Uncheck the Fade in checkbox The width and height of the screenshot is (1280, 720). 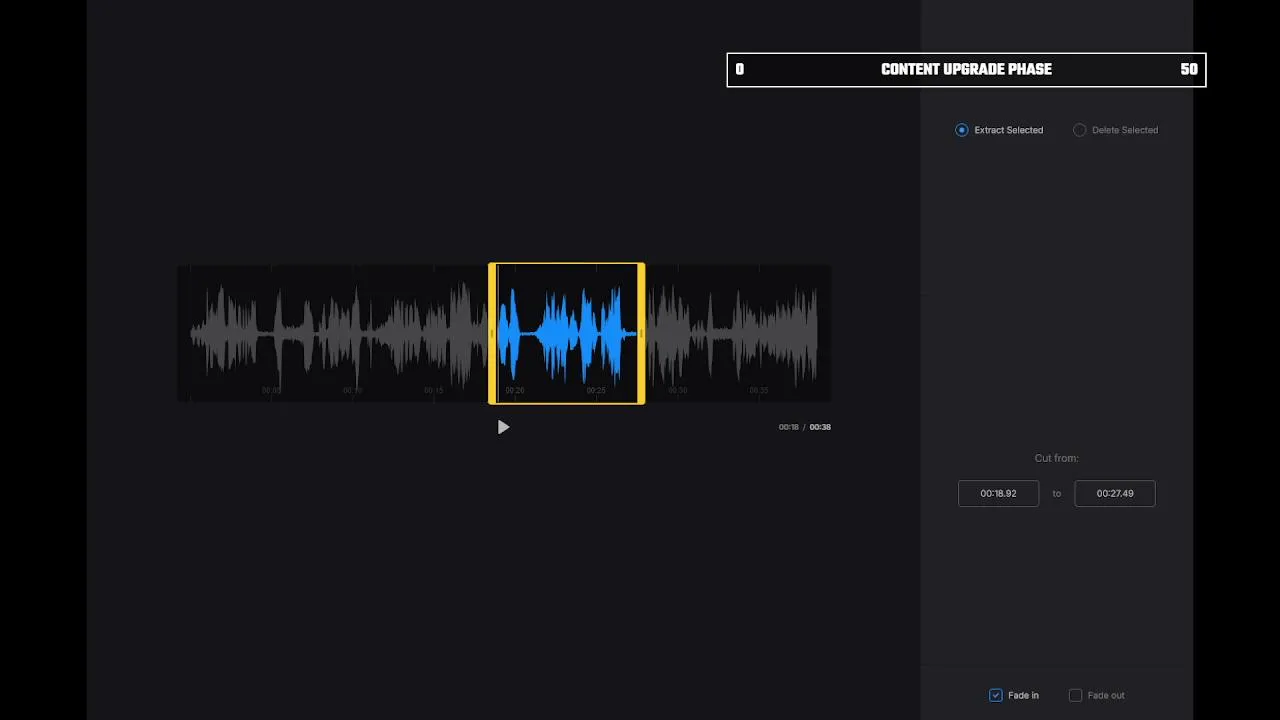[996, 695]
